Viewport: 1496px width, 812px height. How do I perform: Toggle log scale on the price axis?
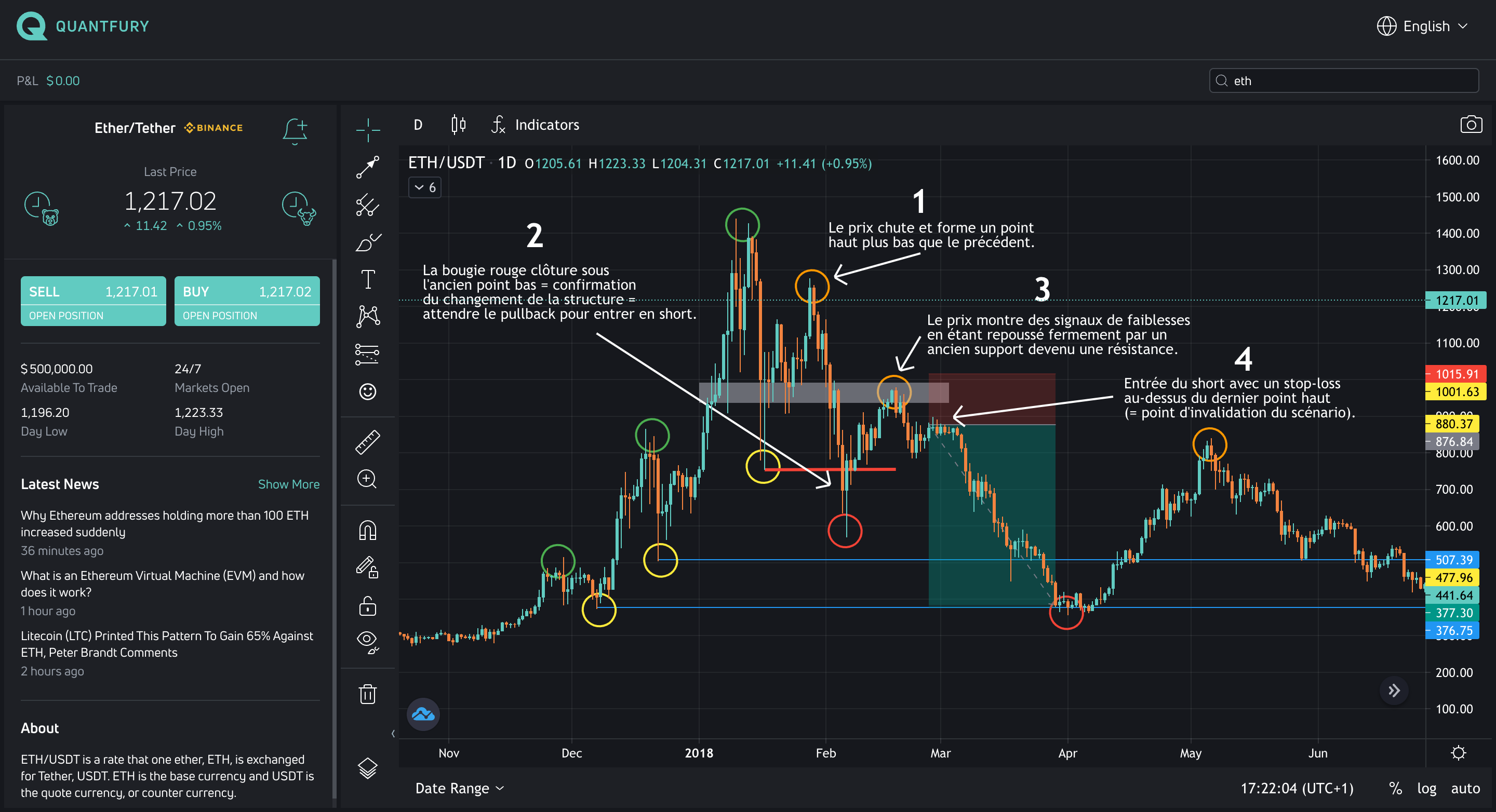(x=1427, y=788)
